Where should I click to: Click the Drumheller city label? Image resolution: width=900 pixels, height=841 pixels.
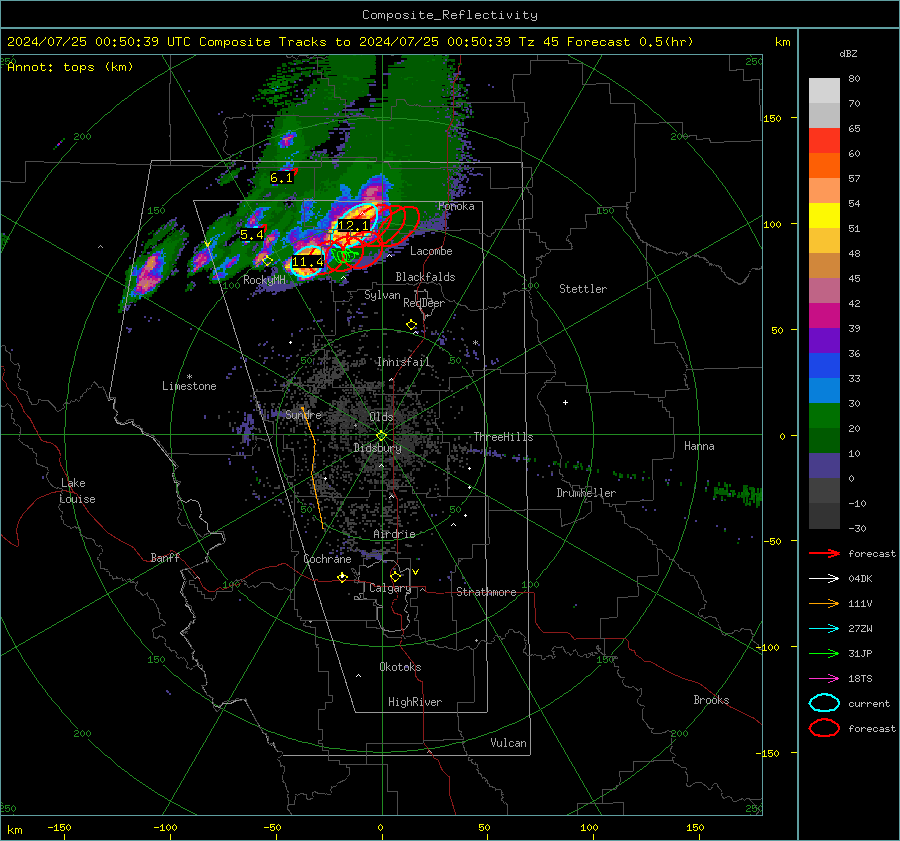(586, 493)
